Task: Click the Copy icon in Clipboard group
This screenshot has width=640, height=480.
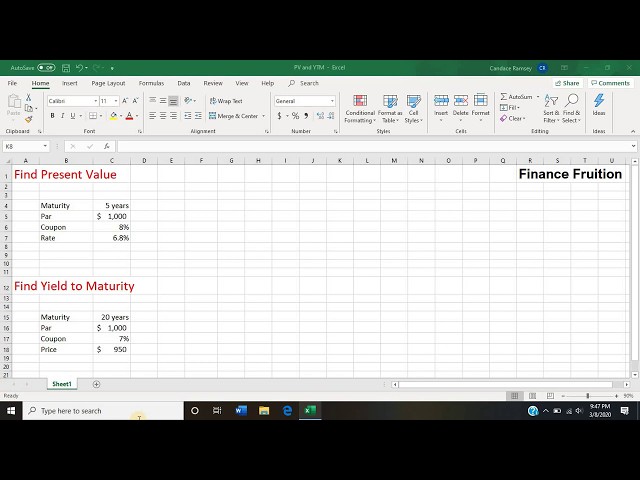Action: (x=29, y=108)
